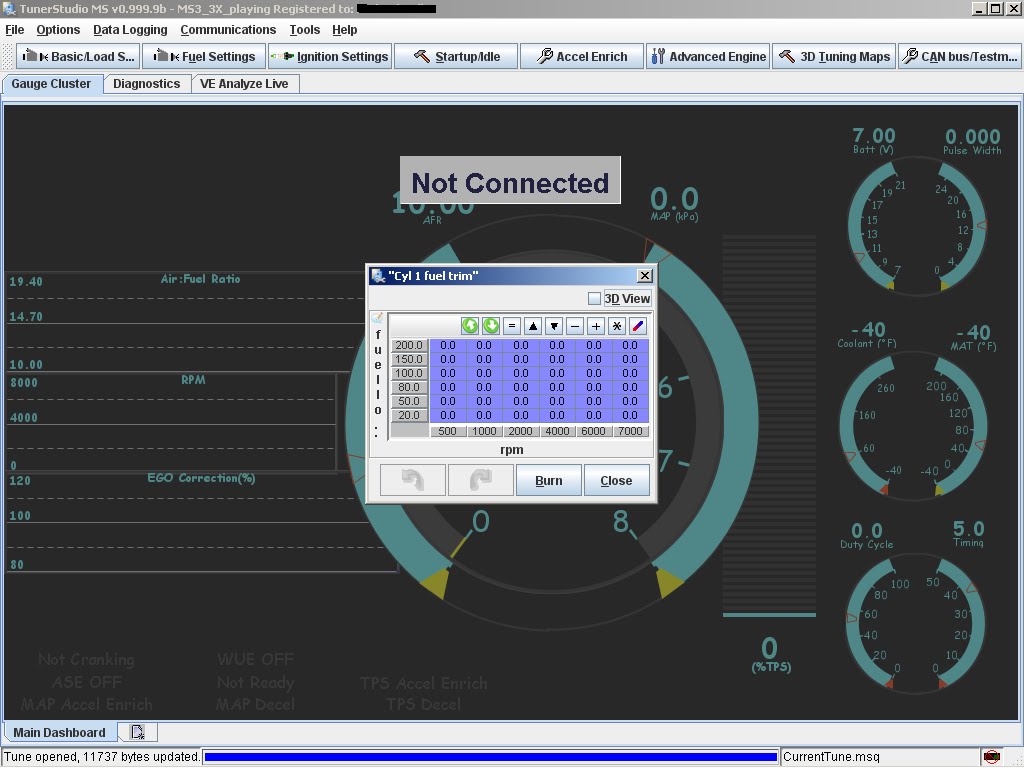Open the Fuel Settings toolbar menu
This screenshot has width=1024, height=768.
[204, 56]
